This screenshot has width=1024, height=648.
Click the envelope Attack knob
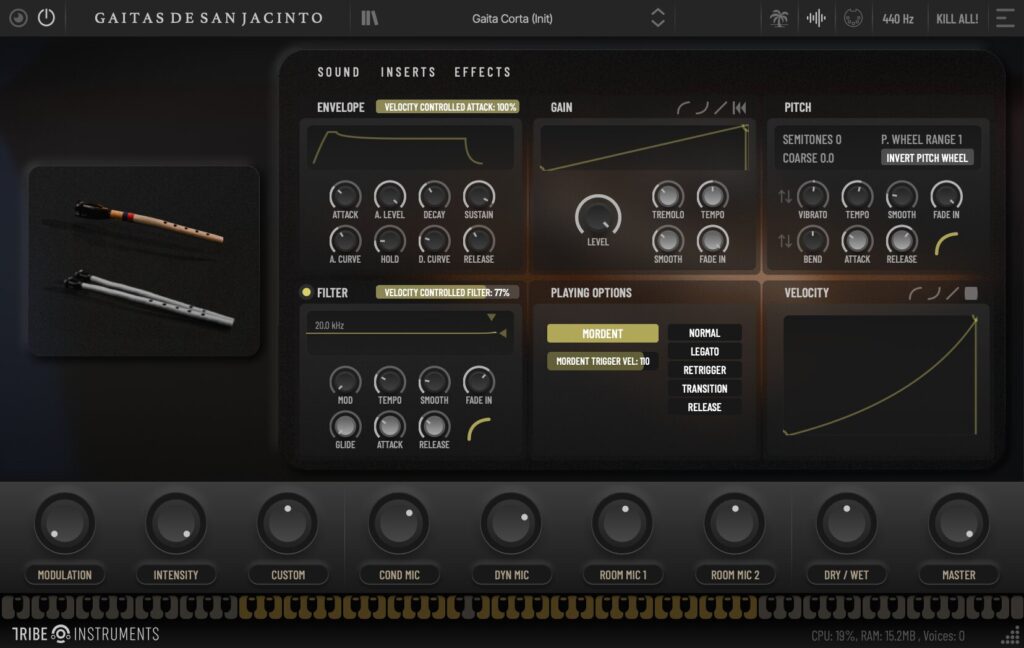pos(345,195)
